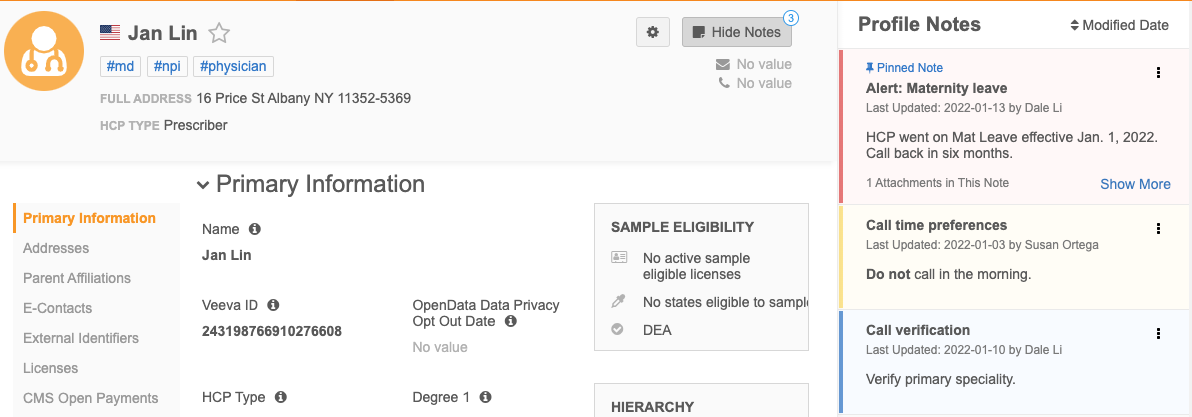Viewport: 1192px width, 417px height.
Task: Expand note with Show More link
Action: click(x=1135, y=184)
